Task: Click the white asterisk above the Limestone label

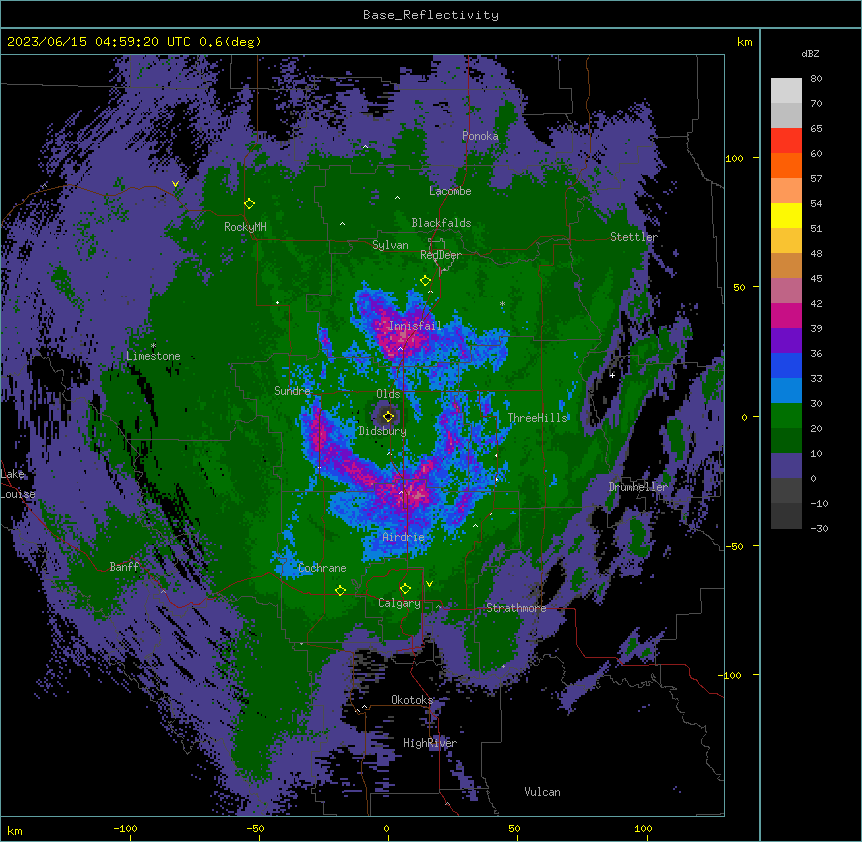Action: click(x=153, y=346)
